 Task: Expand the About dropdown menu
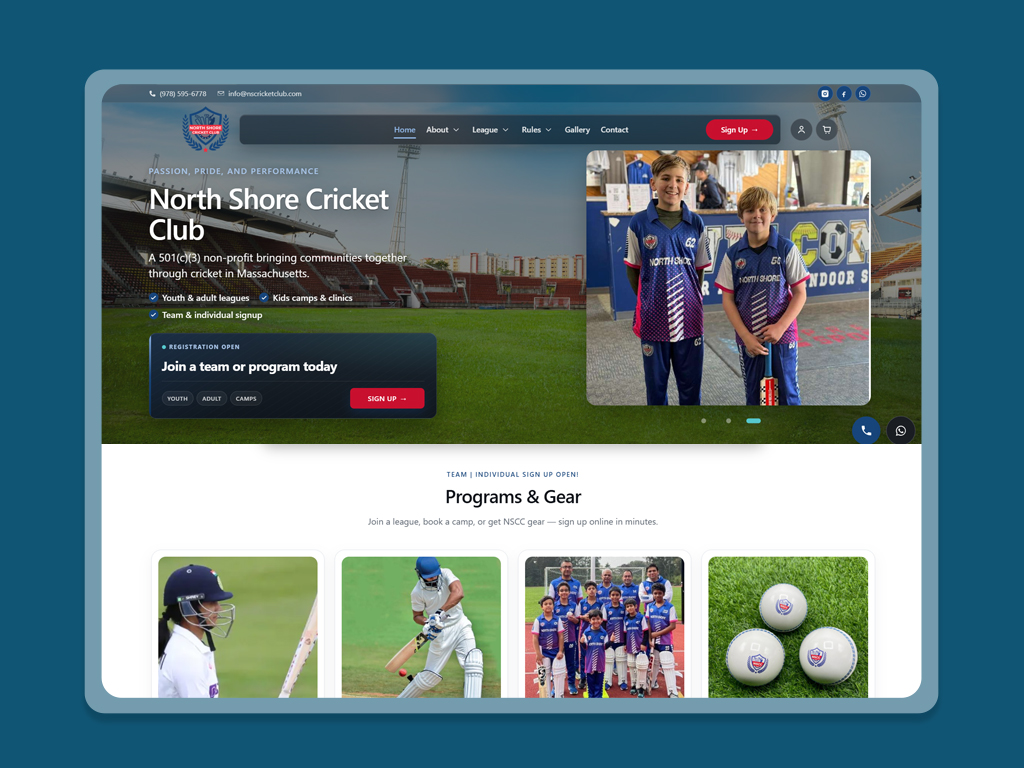pyautogui.click(x=443, y=130)
